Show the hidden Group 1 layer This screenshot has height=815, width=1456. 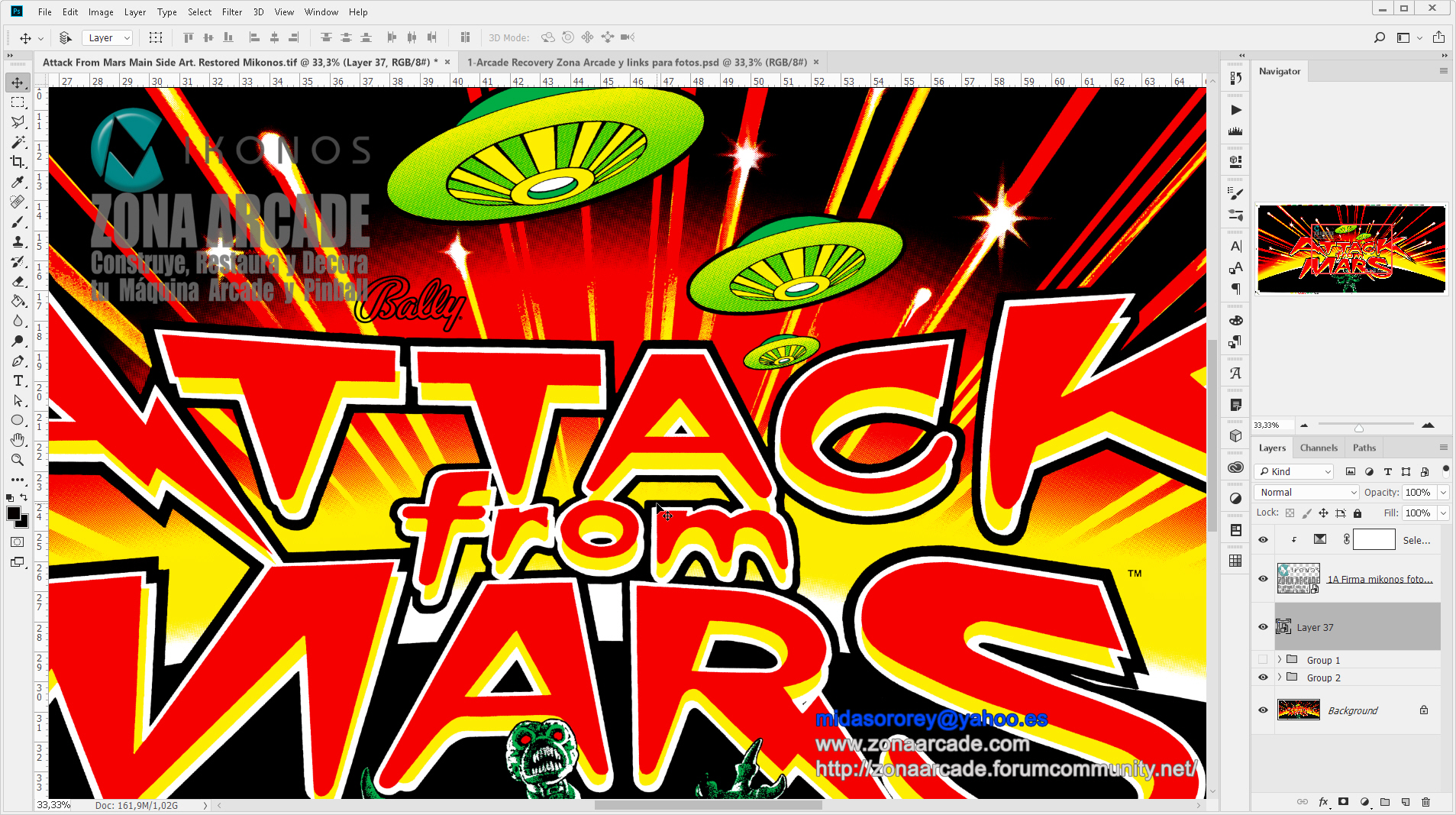(x=1262, y=659)
